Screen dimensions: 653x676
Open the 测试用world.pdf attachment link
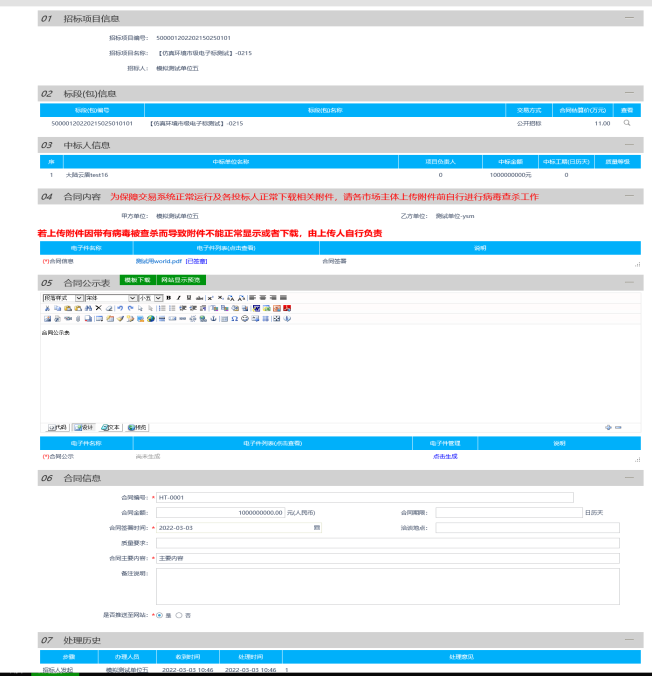(158, 260)
